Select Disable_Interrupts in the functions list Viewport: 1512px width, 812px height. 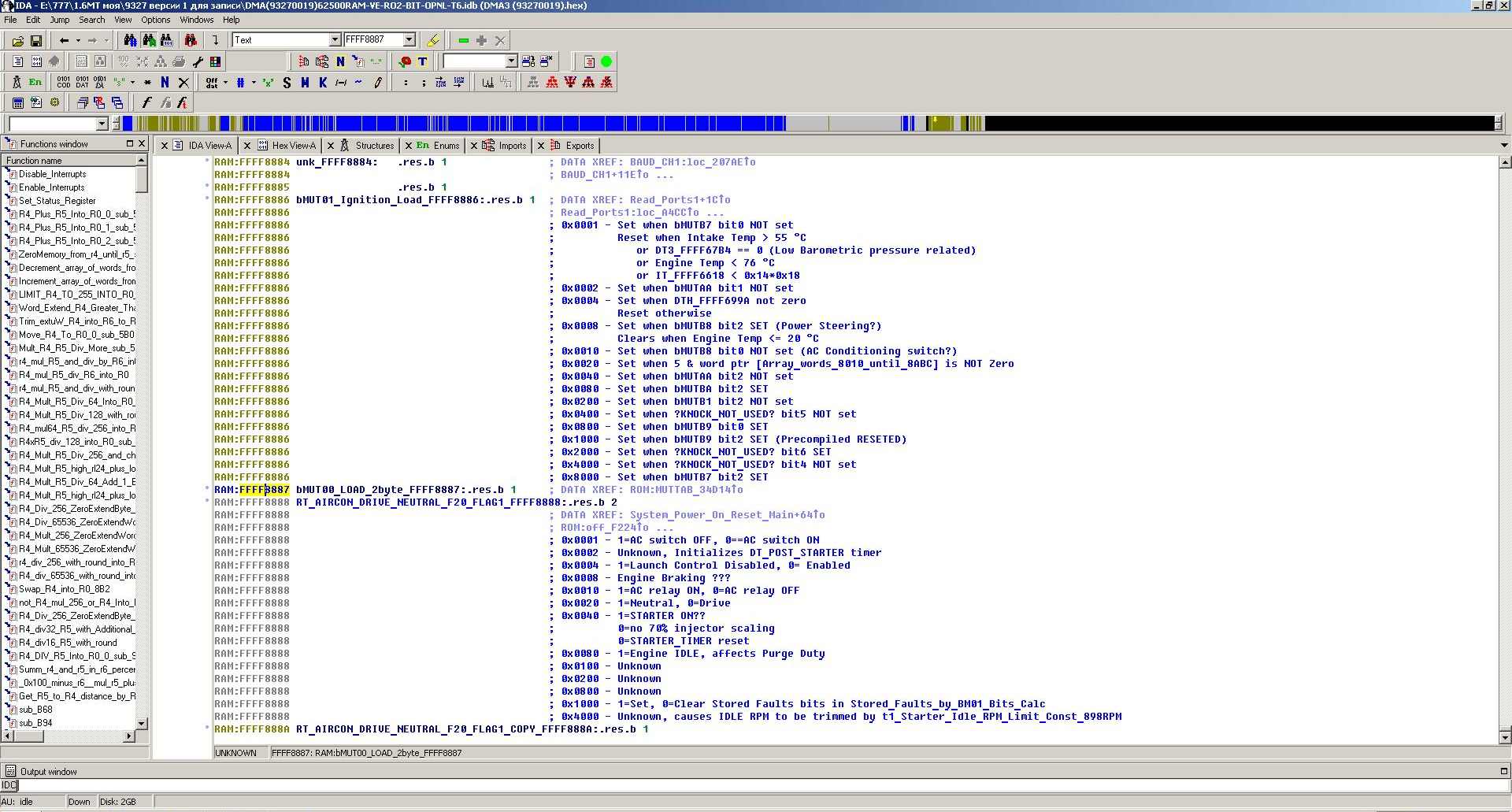pos(52,174)
